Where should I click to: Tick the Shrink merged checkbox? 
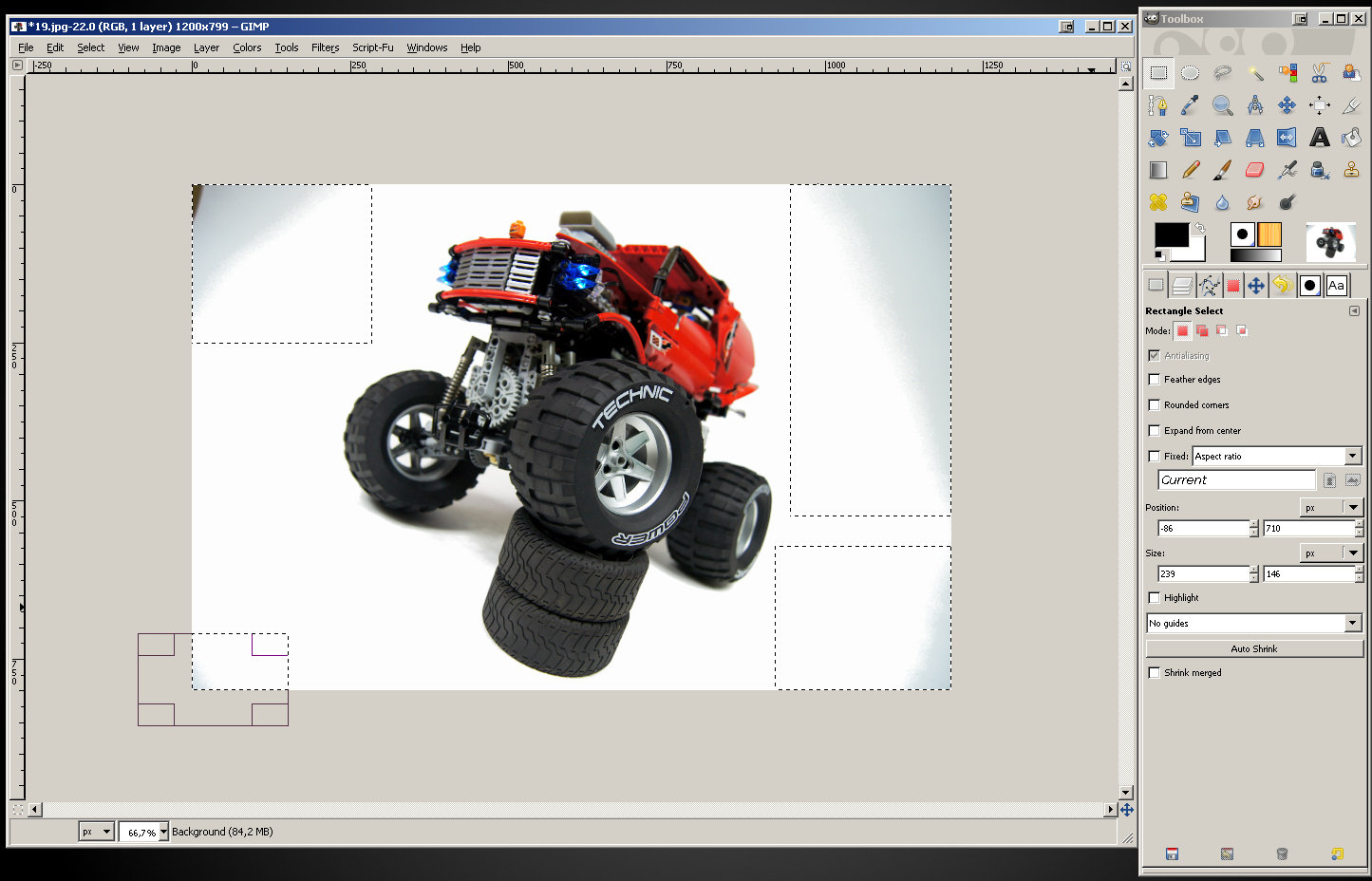point(1155,672)
